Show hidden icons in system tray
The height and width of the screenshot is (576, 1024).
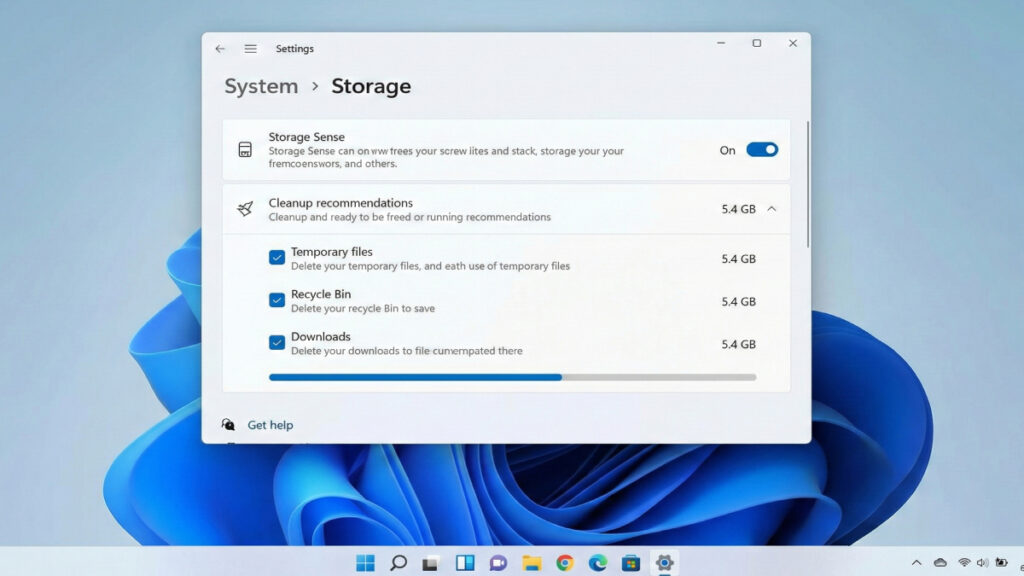pos(916,563)
